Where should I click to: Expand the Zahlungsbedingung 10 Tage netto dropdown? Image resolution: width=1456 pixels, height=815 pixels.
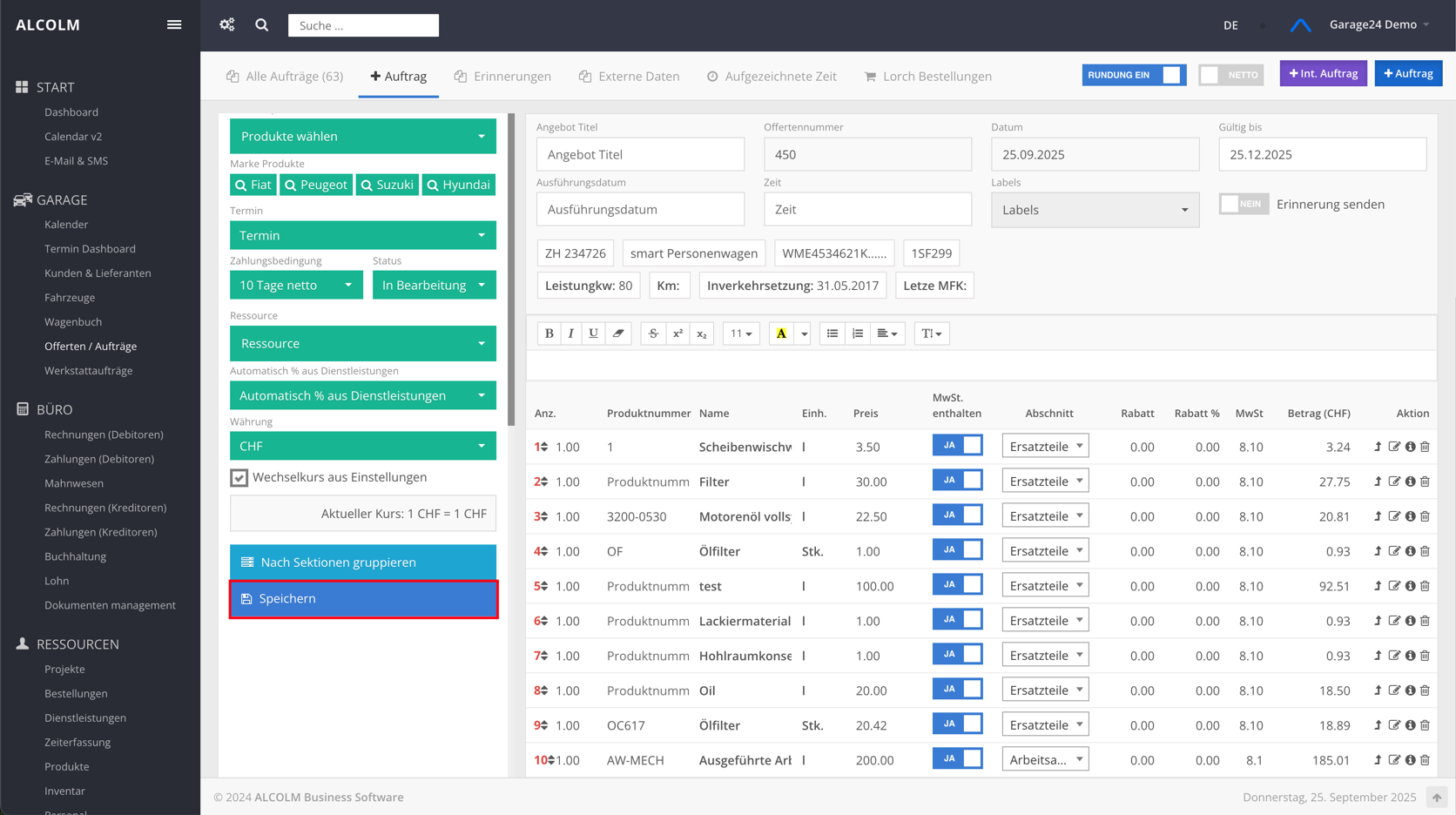[x=296, y=286]
